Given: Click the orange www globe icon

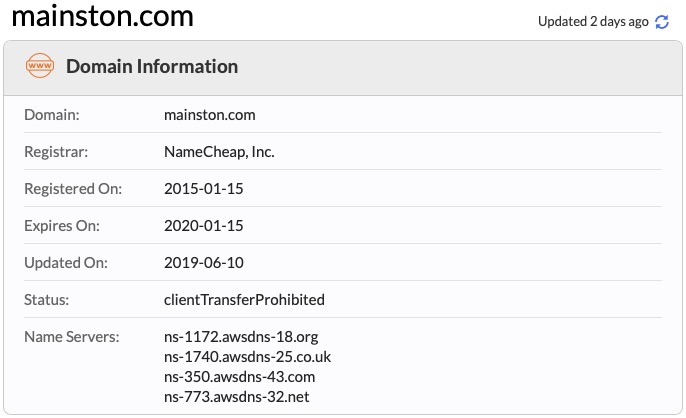Looking at the screenshot, I should point(40,67).
